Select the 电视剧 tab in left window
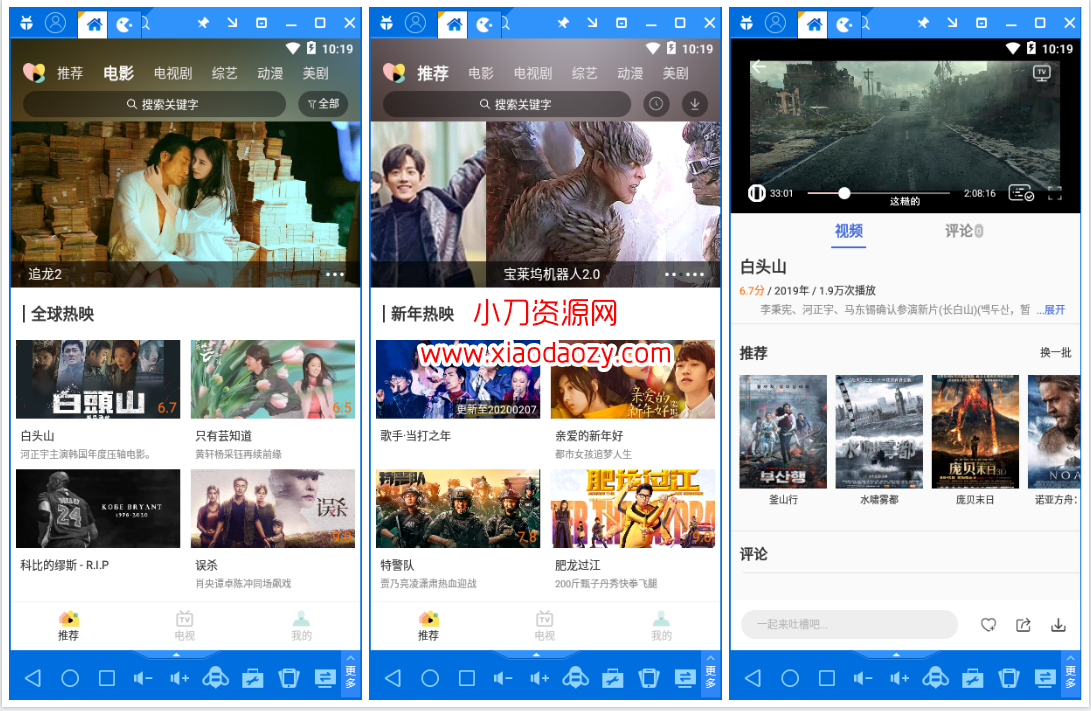 [x=173, y=73]
